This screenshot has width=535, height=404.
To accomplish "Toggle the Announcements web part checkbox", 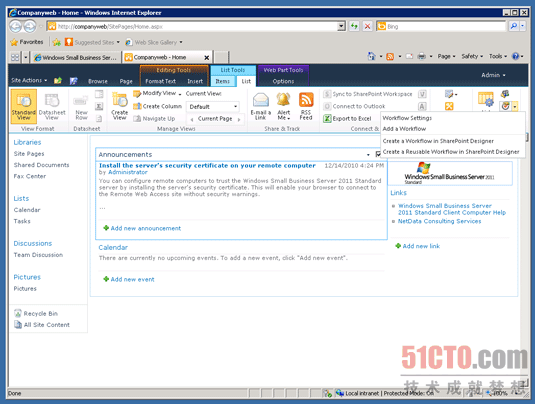I will [378, 154].
